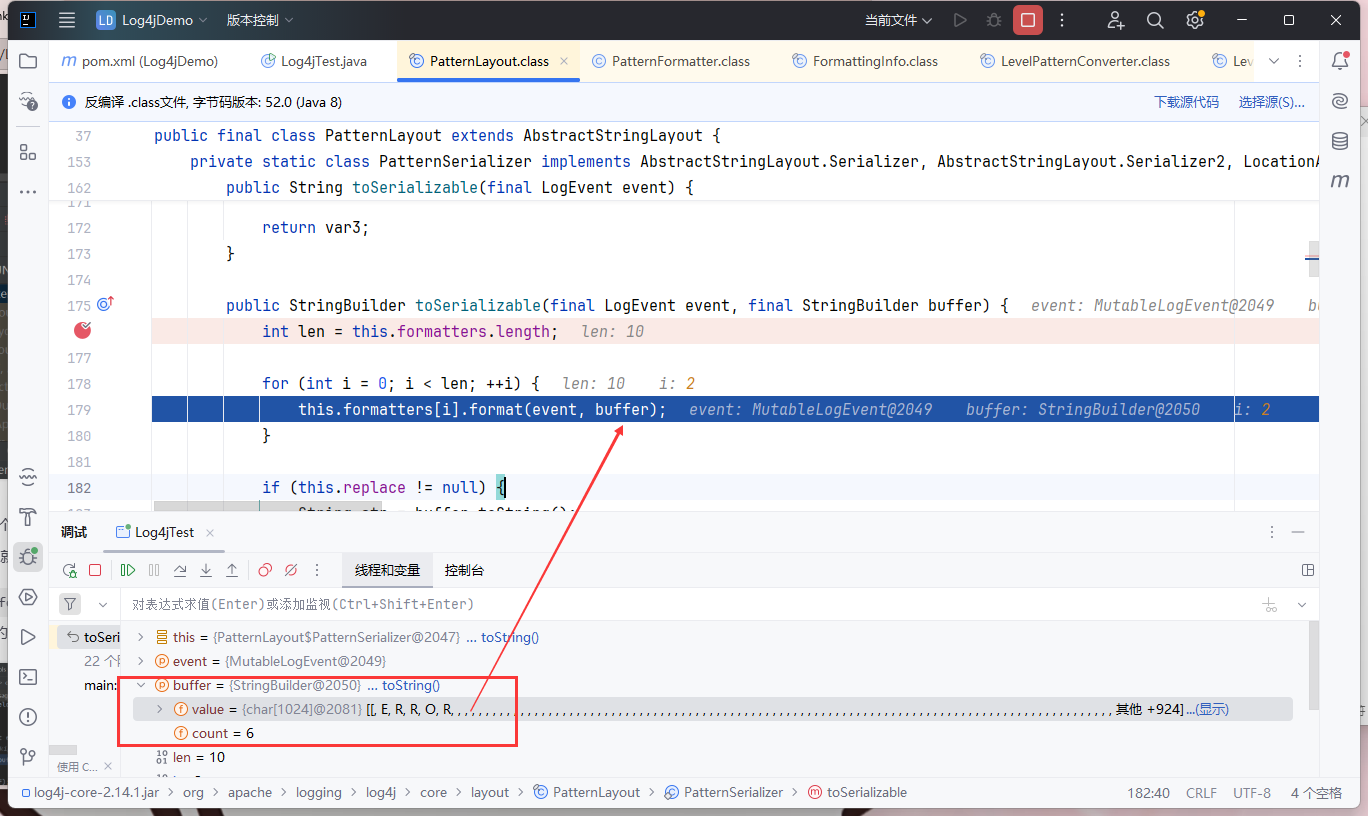The image size is (1368, 816).
Task: Open the View Breakpoints dialog icon
Action: (265, 570)
